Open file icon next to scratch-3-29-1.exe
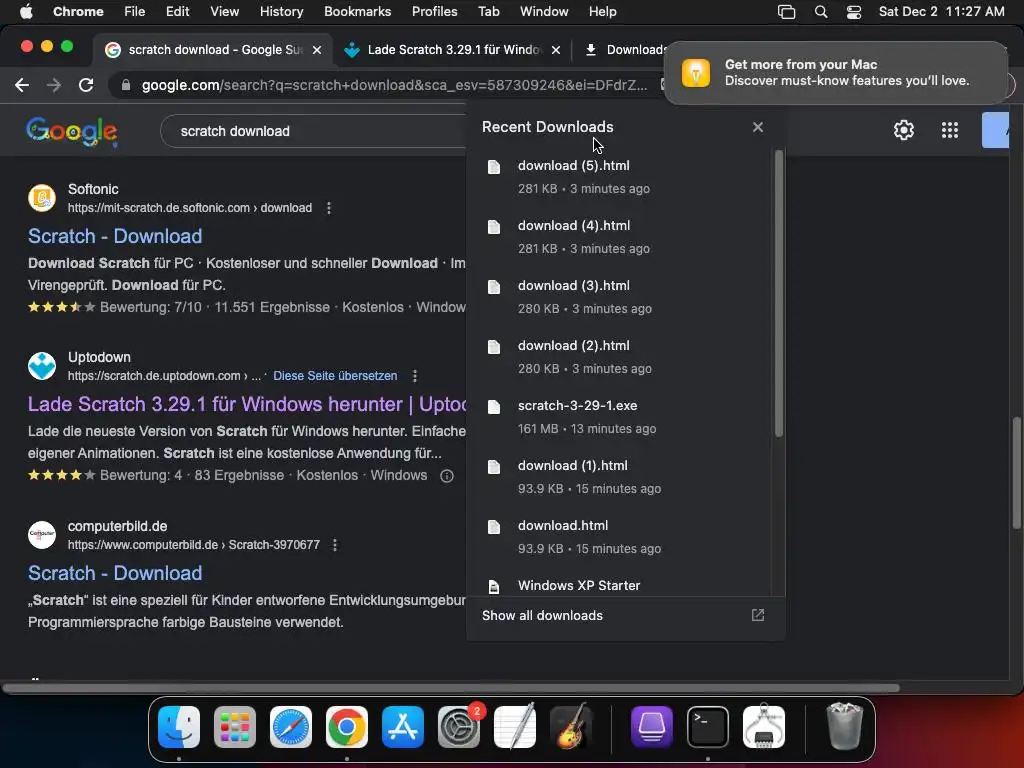Screen dimensions: 1024x768 [x=494, y=407]
